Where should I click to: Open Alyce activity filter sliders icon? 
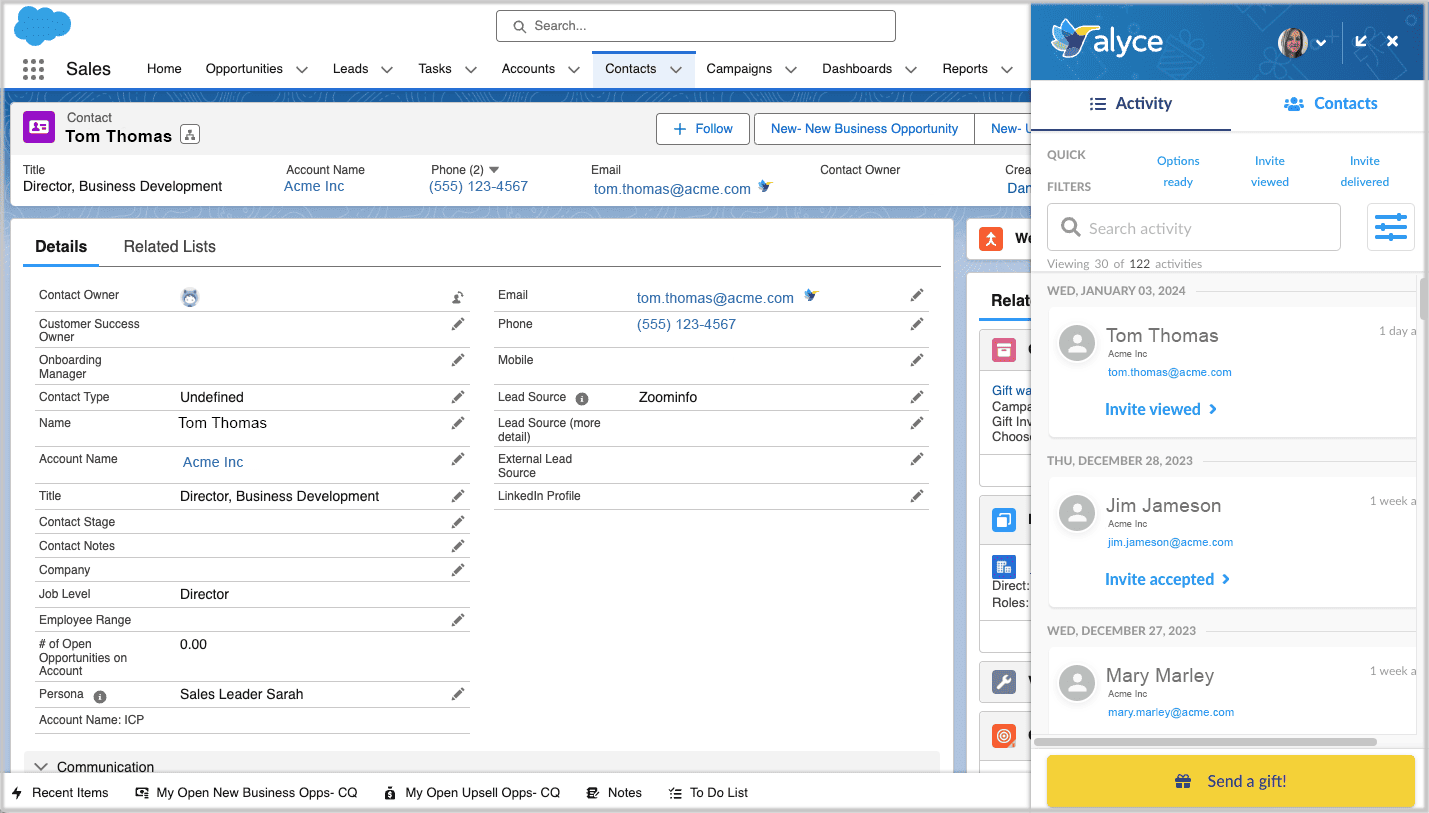(x=1391, y=227)
